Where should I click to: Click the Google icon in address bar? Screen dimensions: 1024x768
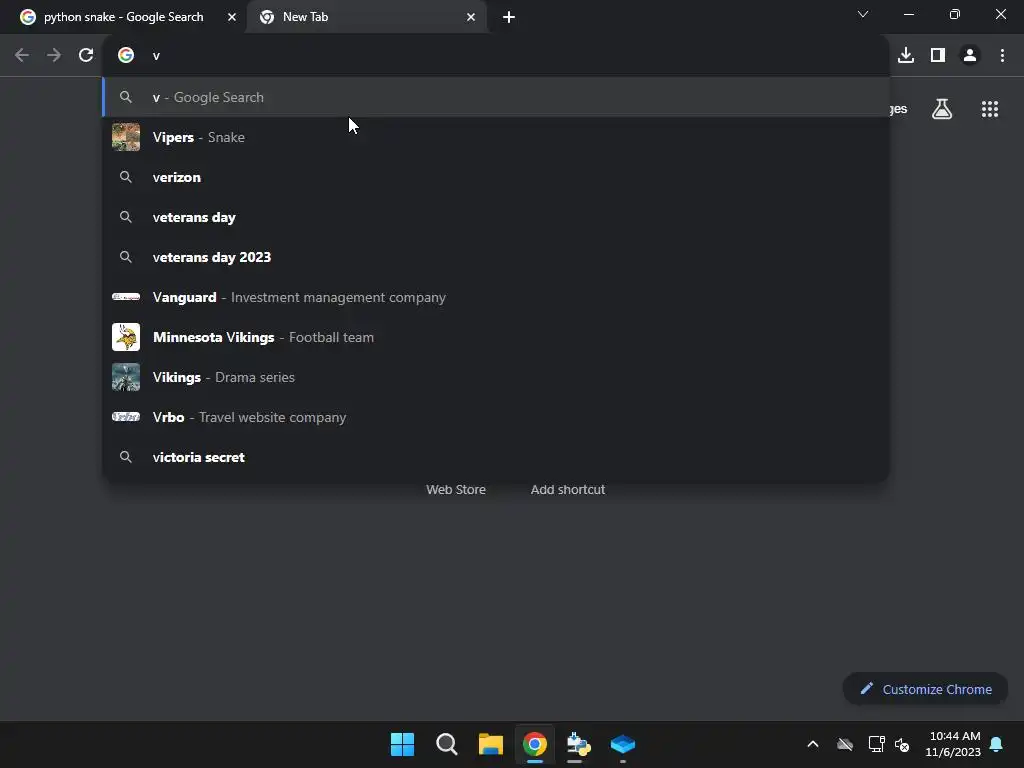click(126, 56)
